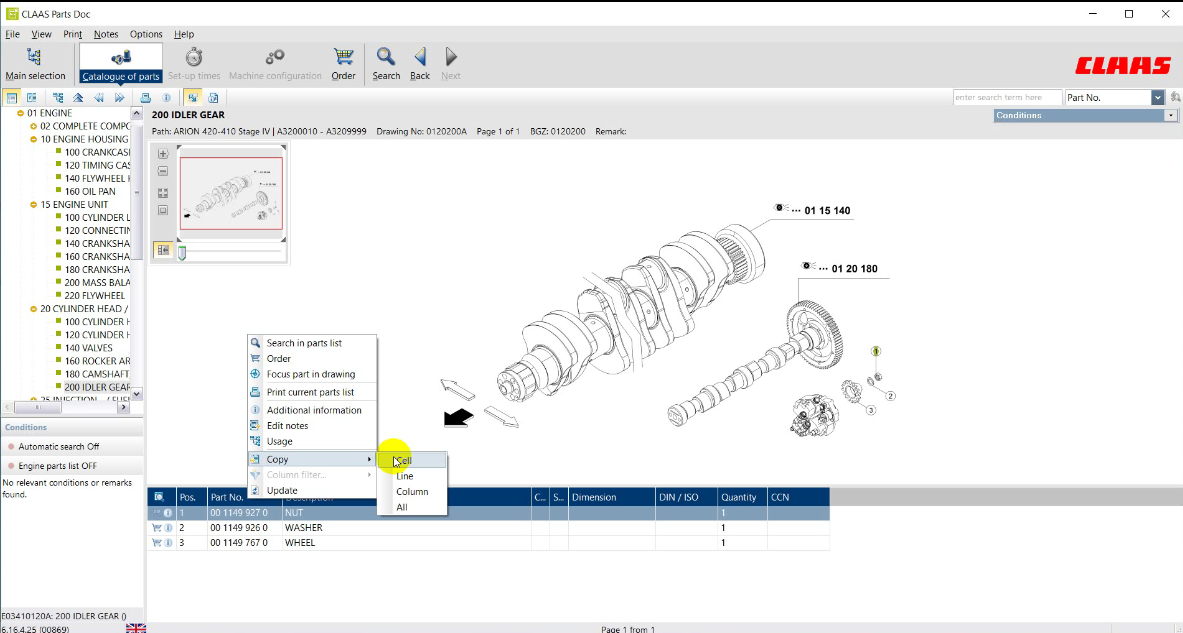Viewport: 1183px width, 633px height.
Task: Click the United Kingdom flag language icon
Action: pyautogui.click(x=136, y=628)
